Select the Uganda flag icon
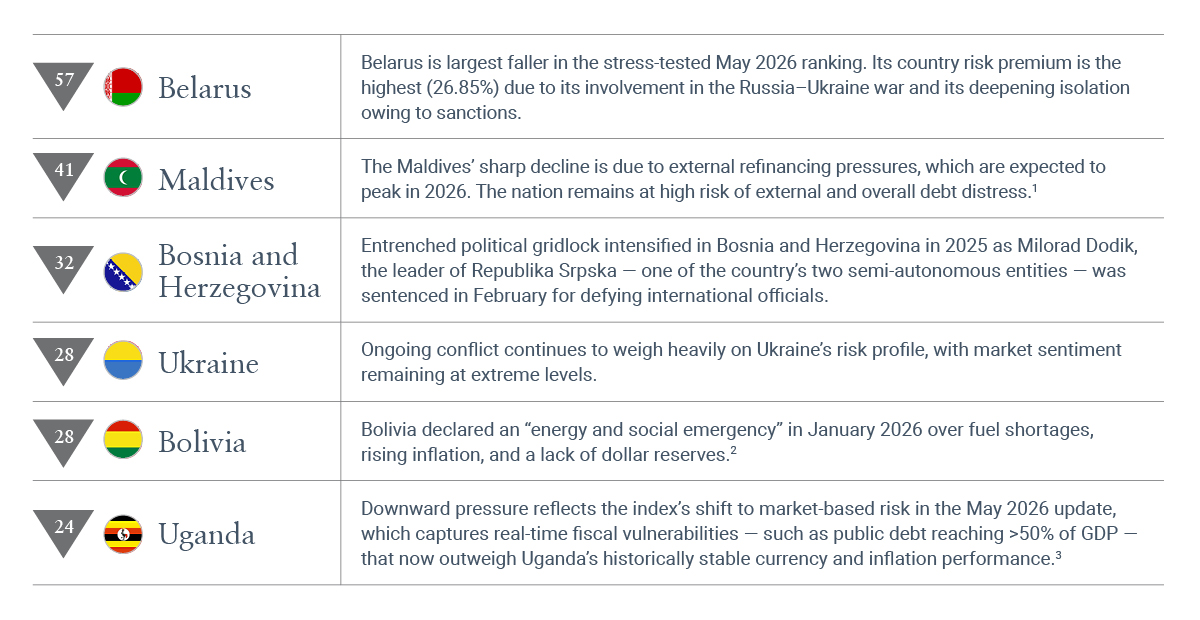 tap(123, 533)
